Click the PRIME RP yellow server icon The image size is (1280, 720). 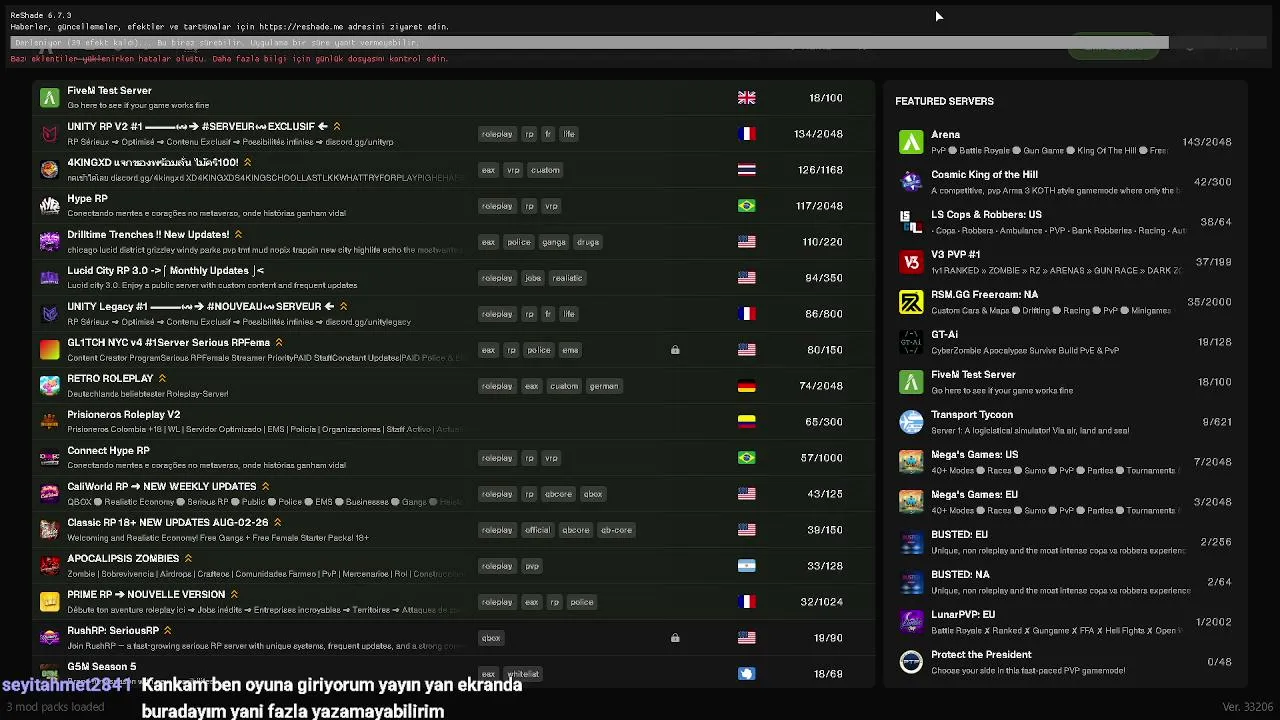tap(49, 602)
